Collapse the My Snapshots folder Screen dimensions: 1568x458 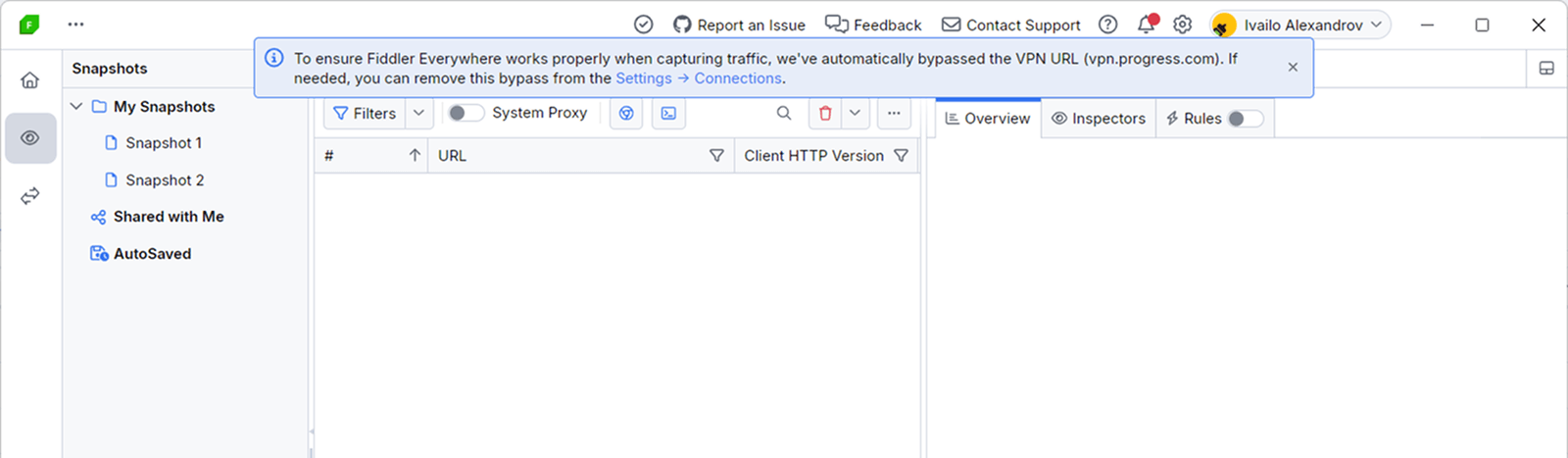coord(76,106)
